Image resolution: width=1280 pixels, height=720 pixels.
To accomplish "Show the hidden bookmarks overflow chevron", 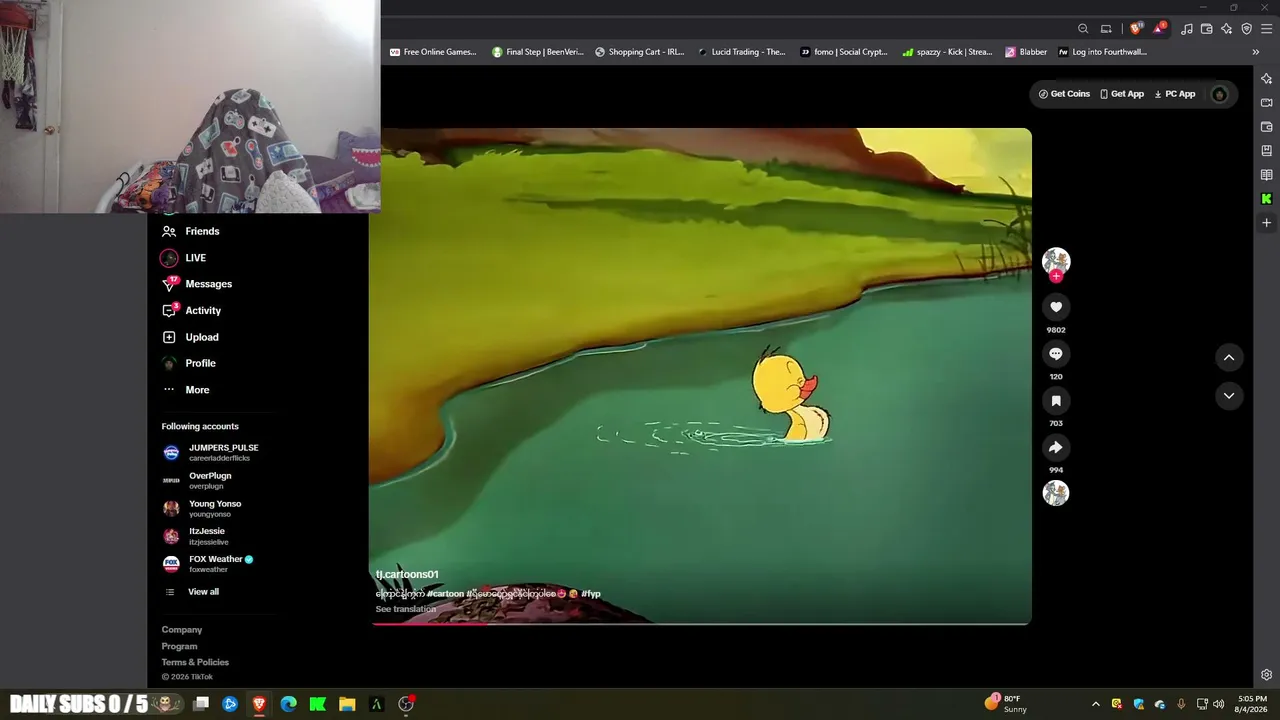I will click(1256, 52).
